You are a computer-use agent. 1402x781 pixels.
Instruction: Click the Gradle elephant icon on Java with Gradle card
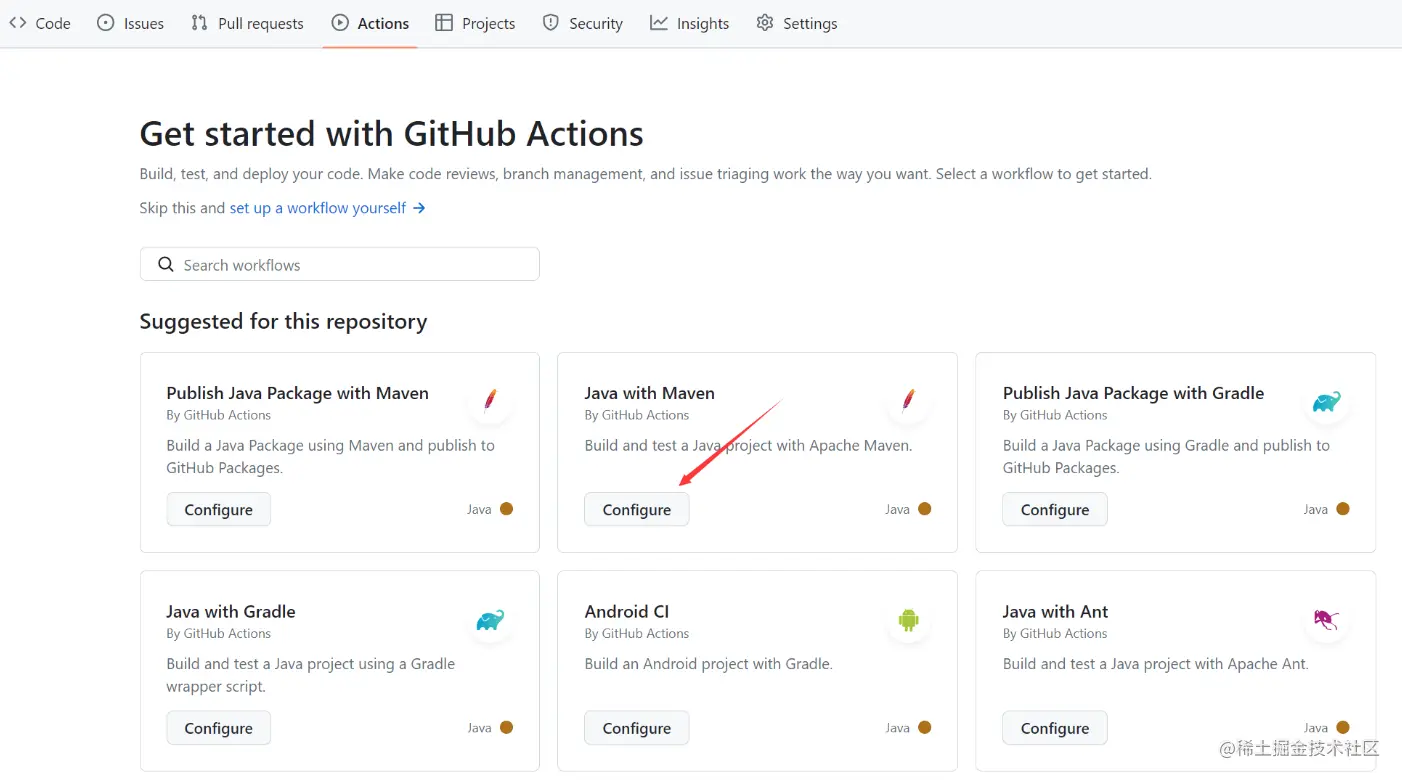pos(490,621)
